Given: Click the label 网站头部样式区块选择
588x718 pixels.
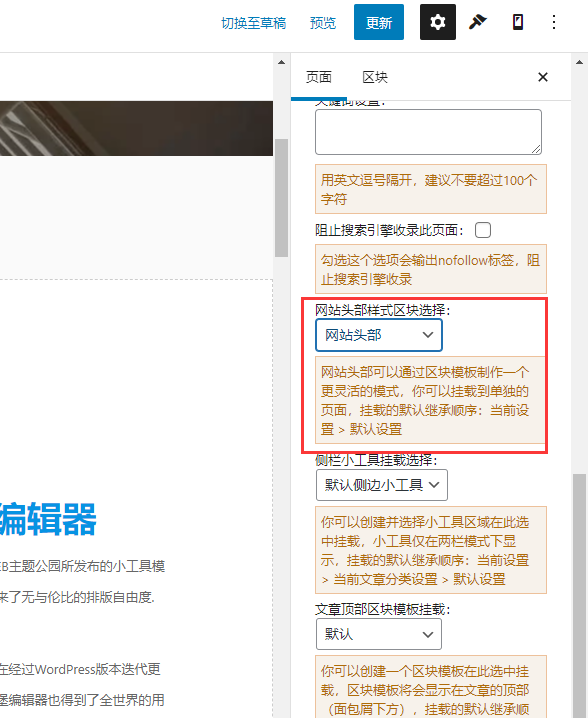Looking at the screenshot, I should tap(382, 310).
